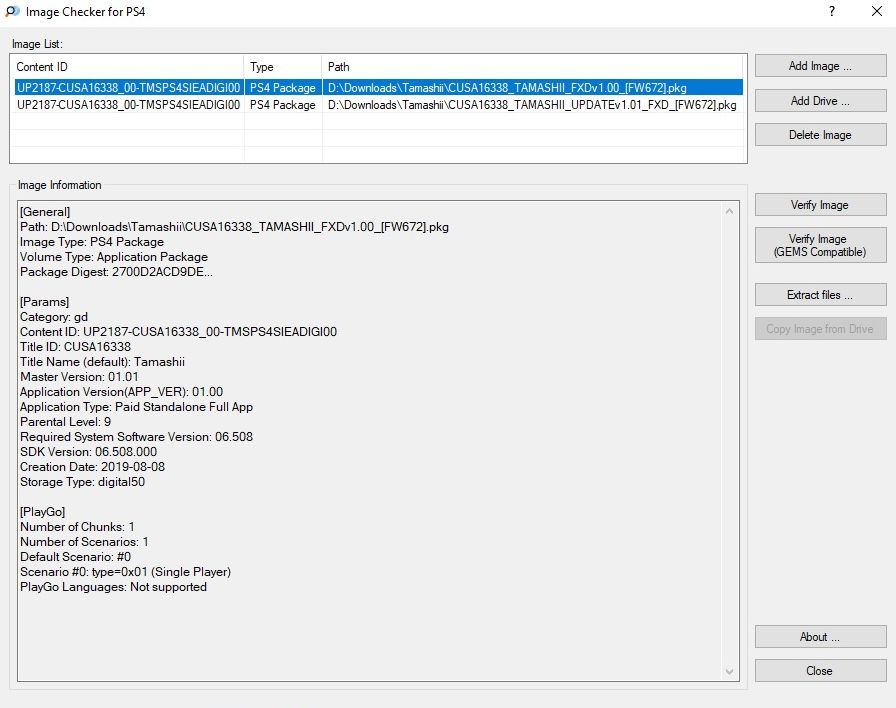896x708 pixels.
Task: Select the TAMASHII_FXDv1.00 package row
Action: click(x=378, y=87)
